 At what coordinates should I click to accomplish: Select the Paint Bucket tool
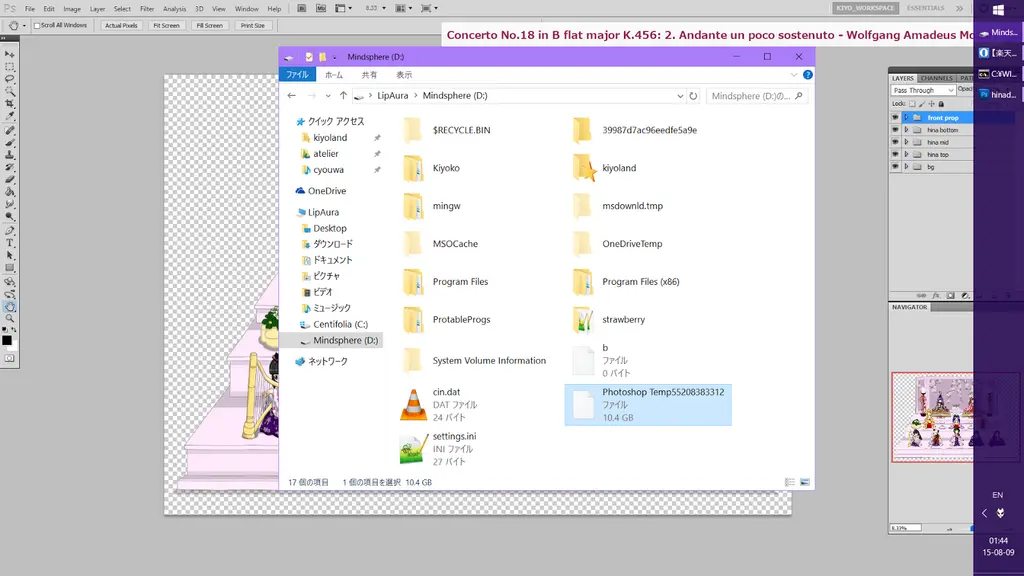9,192
